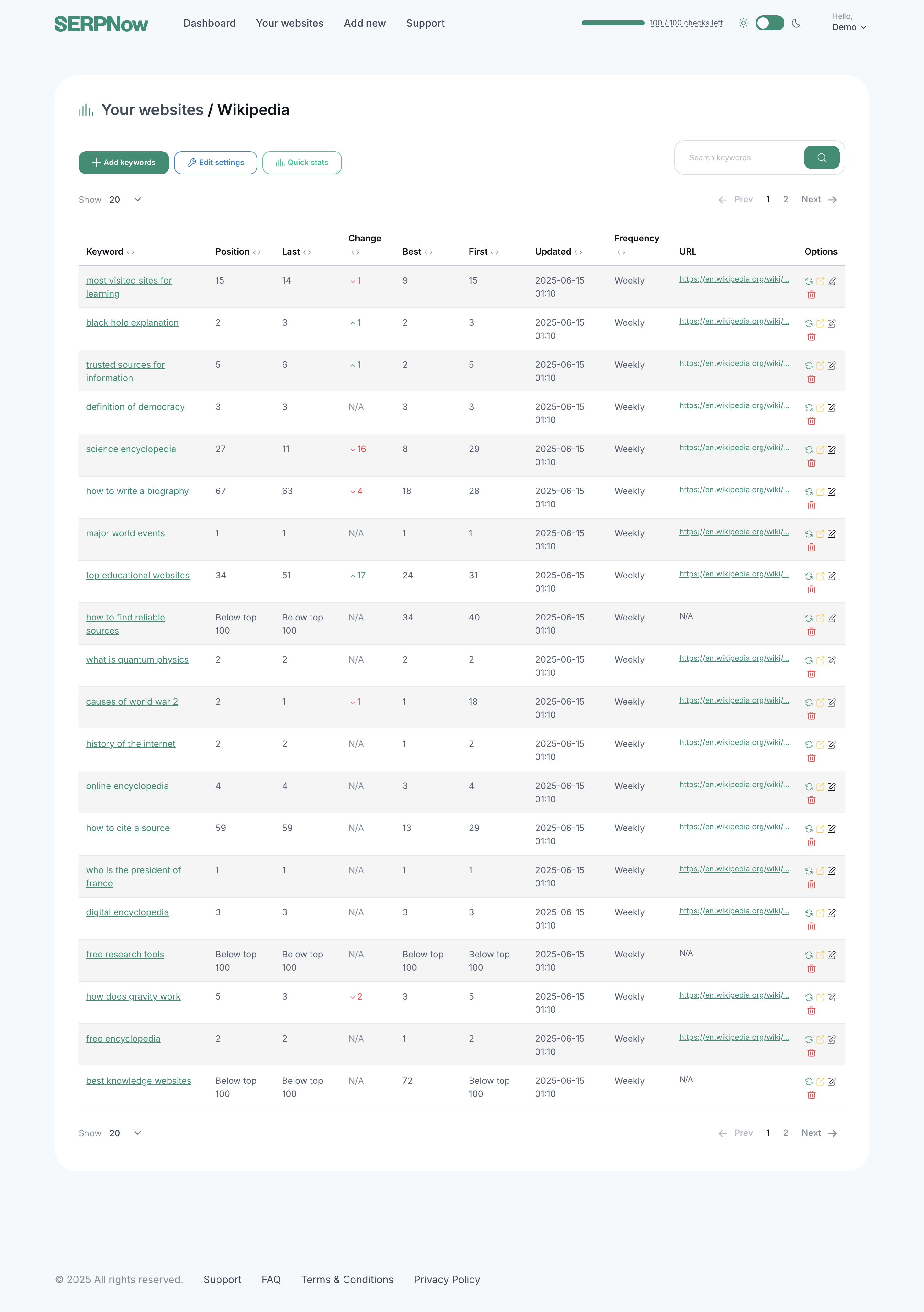Edit the 'causes of world war 2' keyword
This screenshot has height=1312, width=924.
(x=831, y=702)
